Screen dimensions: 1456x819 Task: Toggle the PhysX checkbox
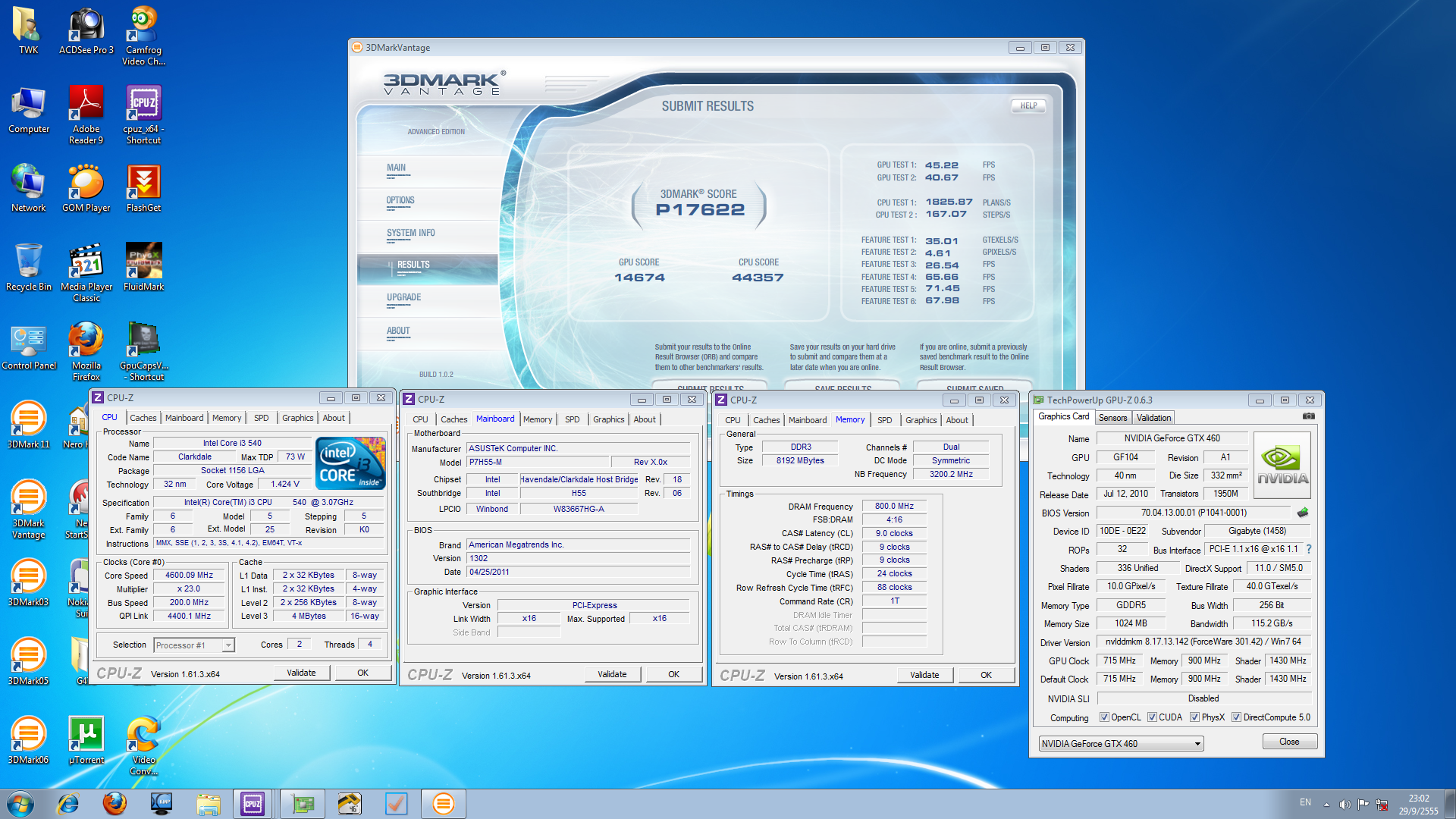point(1194,717)
